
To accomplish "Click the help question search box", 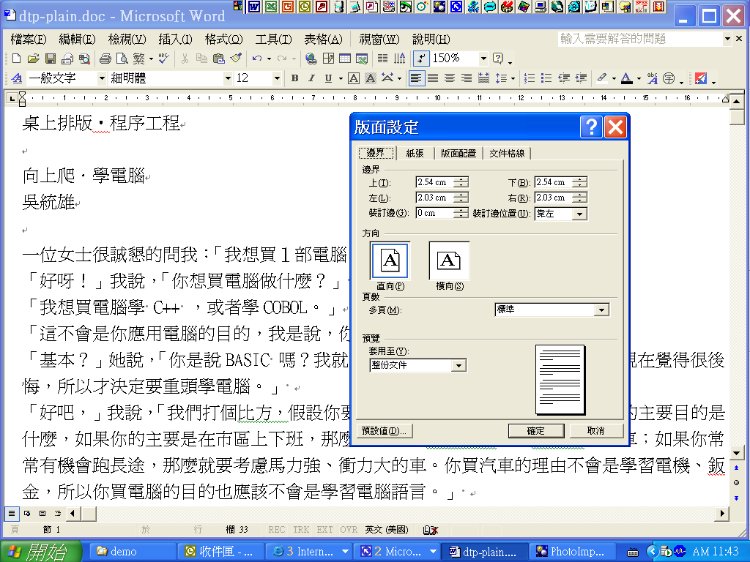I will pos(641,39).
